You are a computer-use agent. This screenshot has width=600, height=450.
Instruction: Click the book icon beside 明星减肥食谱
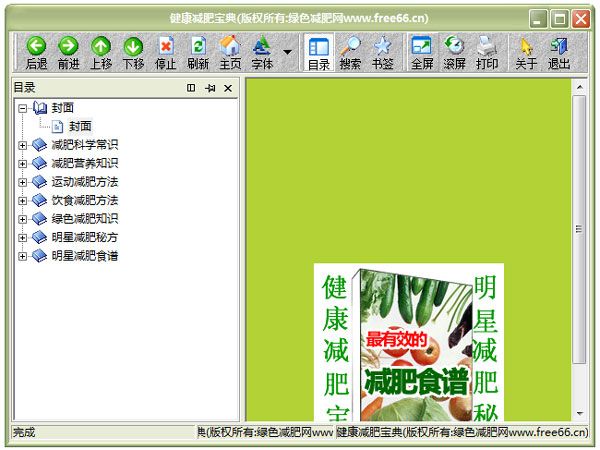39,256
